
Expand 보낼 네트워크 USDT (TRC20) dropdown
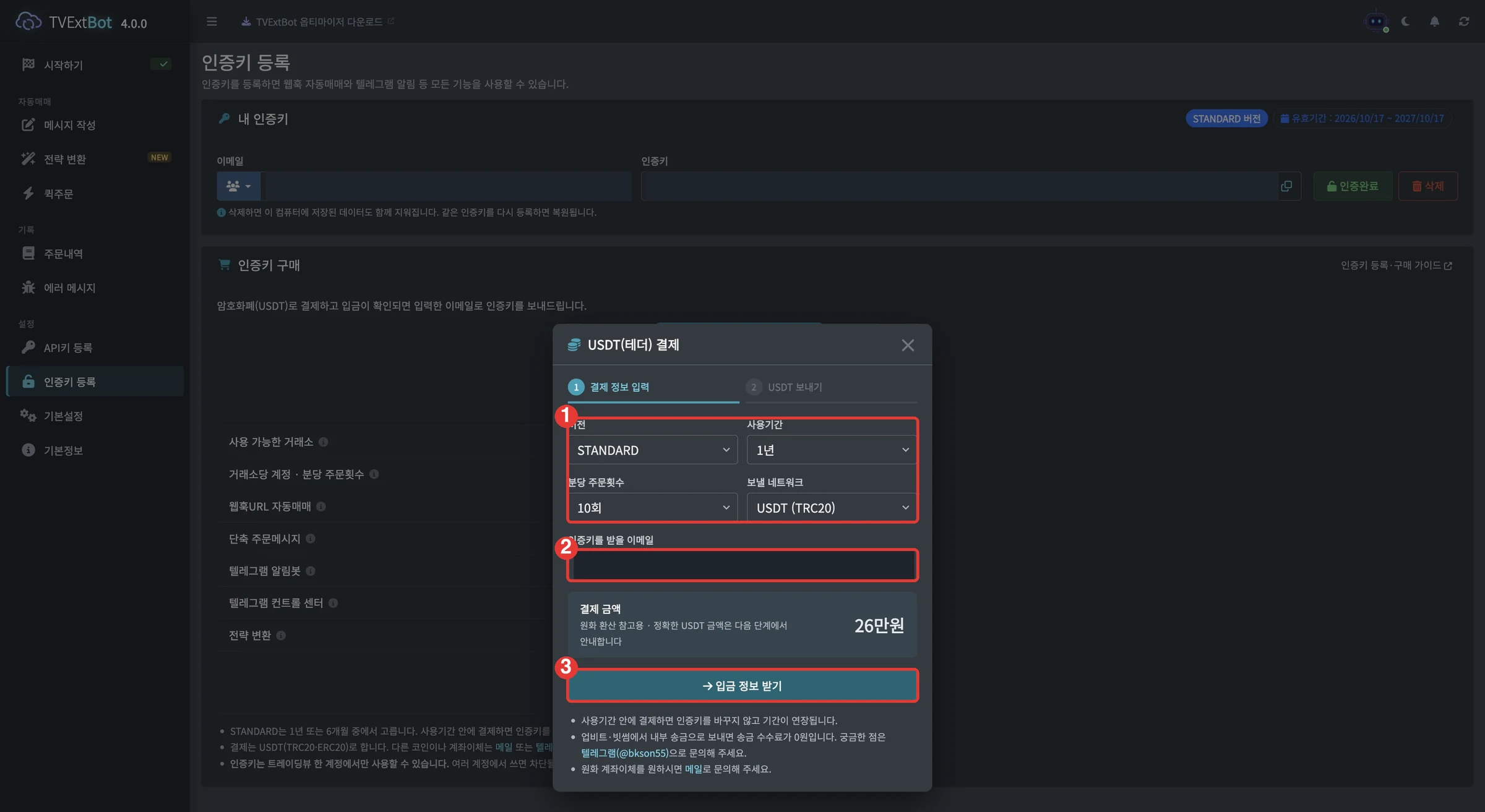point(832,508)
